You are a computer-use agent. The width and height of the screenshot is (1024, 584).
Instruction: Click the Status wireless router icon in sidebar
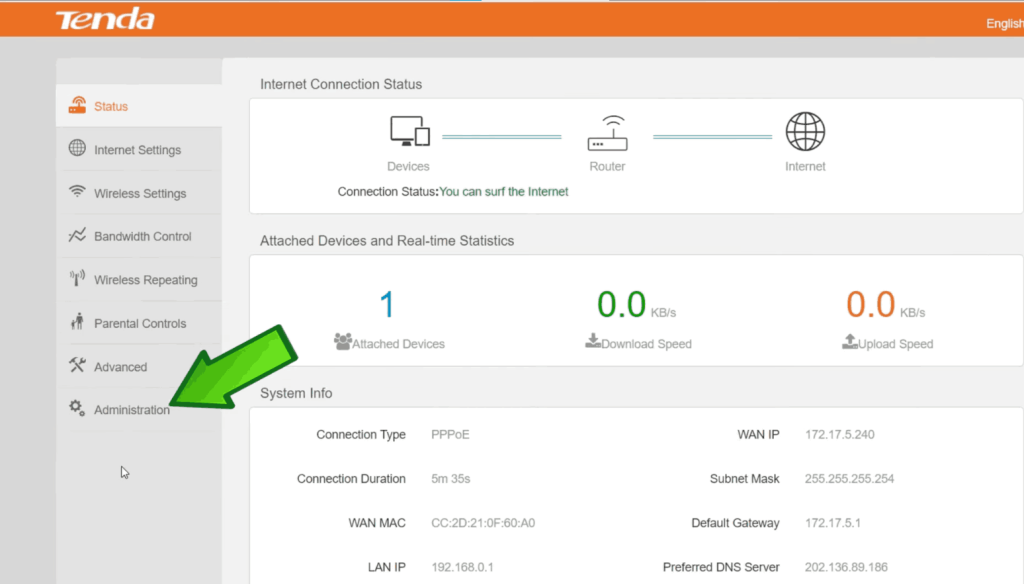point(77,106)
